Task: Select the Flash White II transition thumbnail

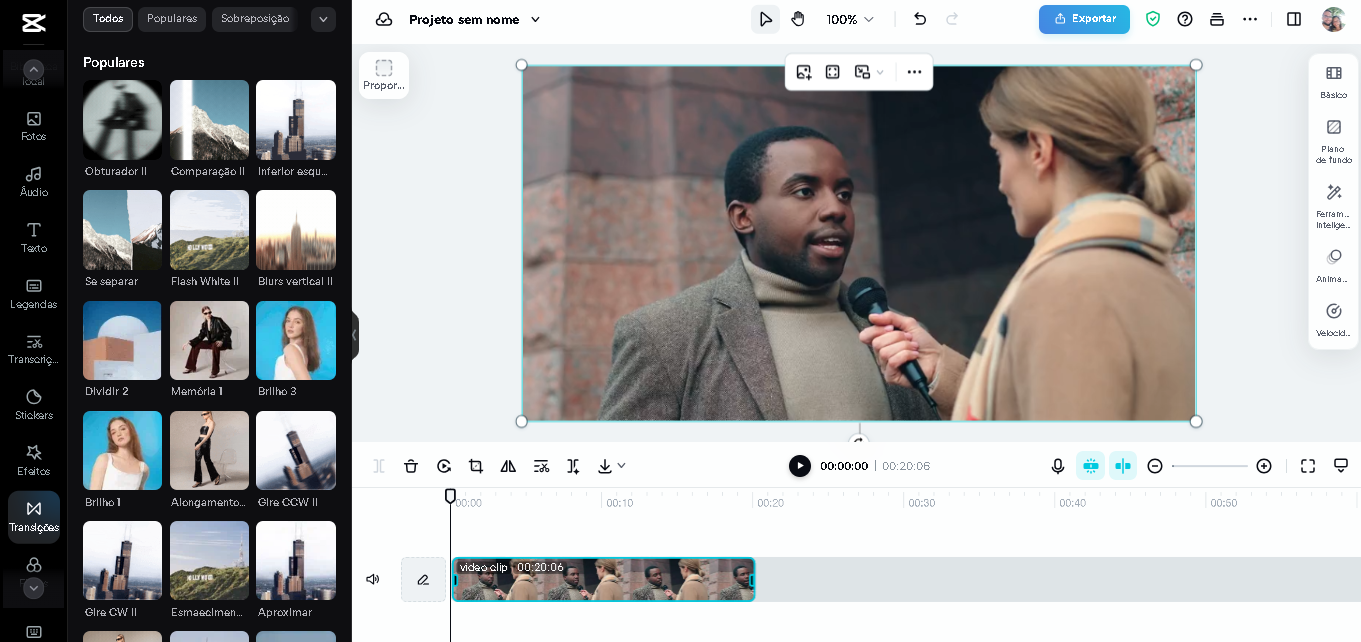Action: [x=209, y=230]
